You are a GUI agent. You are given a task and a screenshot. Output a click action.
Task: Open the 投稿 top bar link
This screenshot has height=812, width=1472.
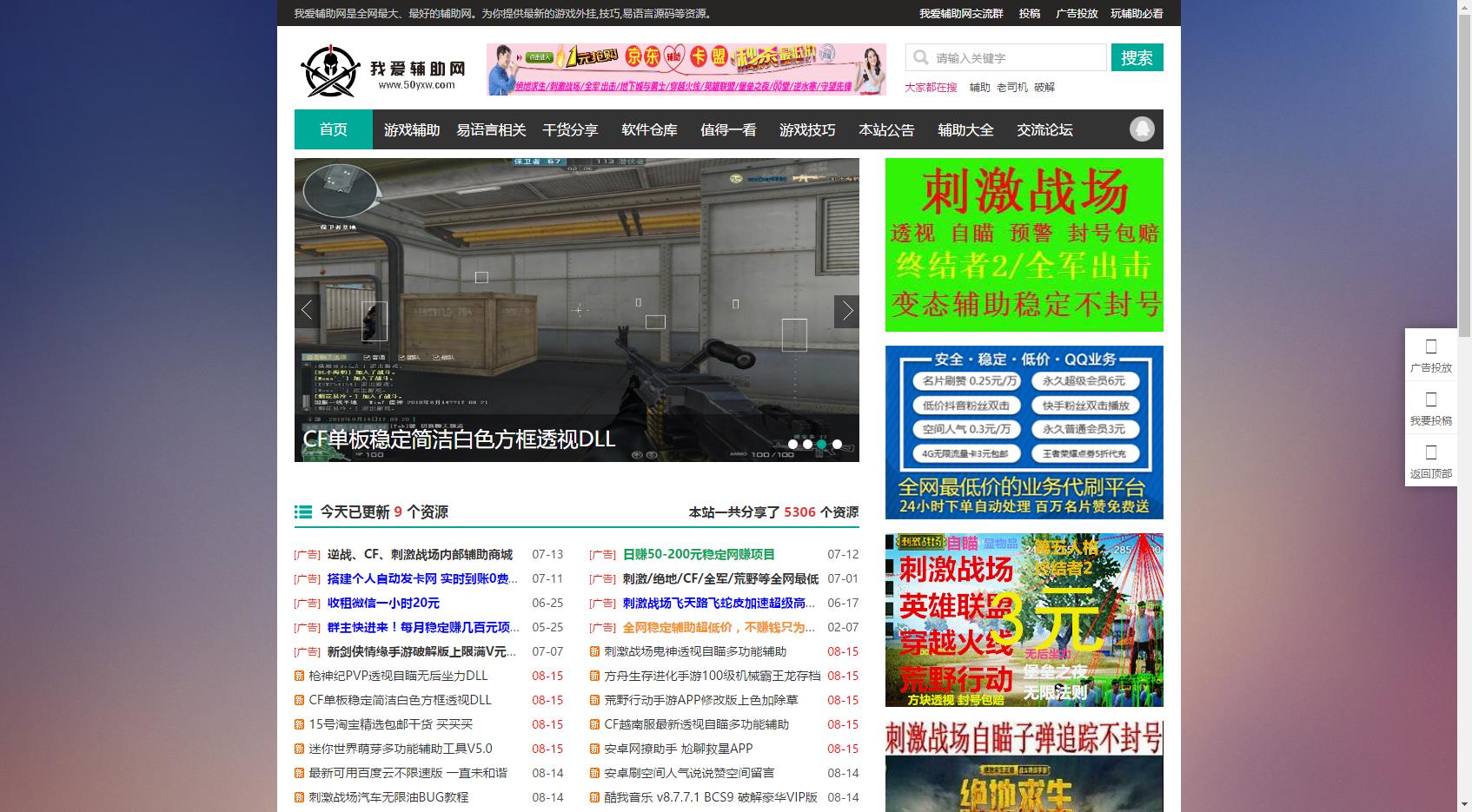[x=1030, y=13]
